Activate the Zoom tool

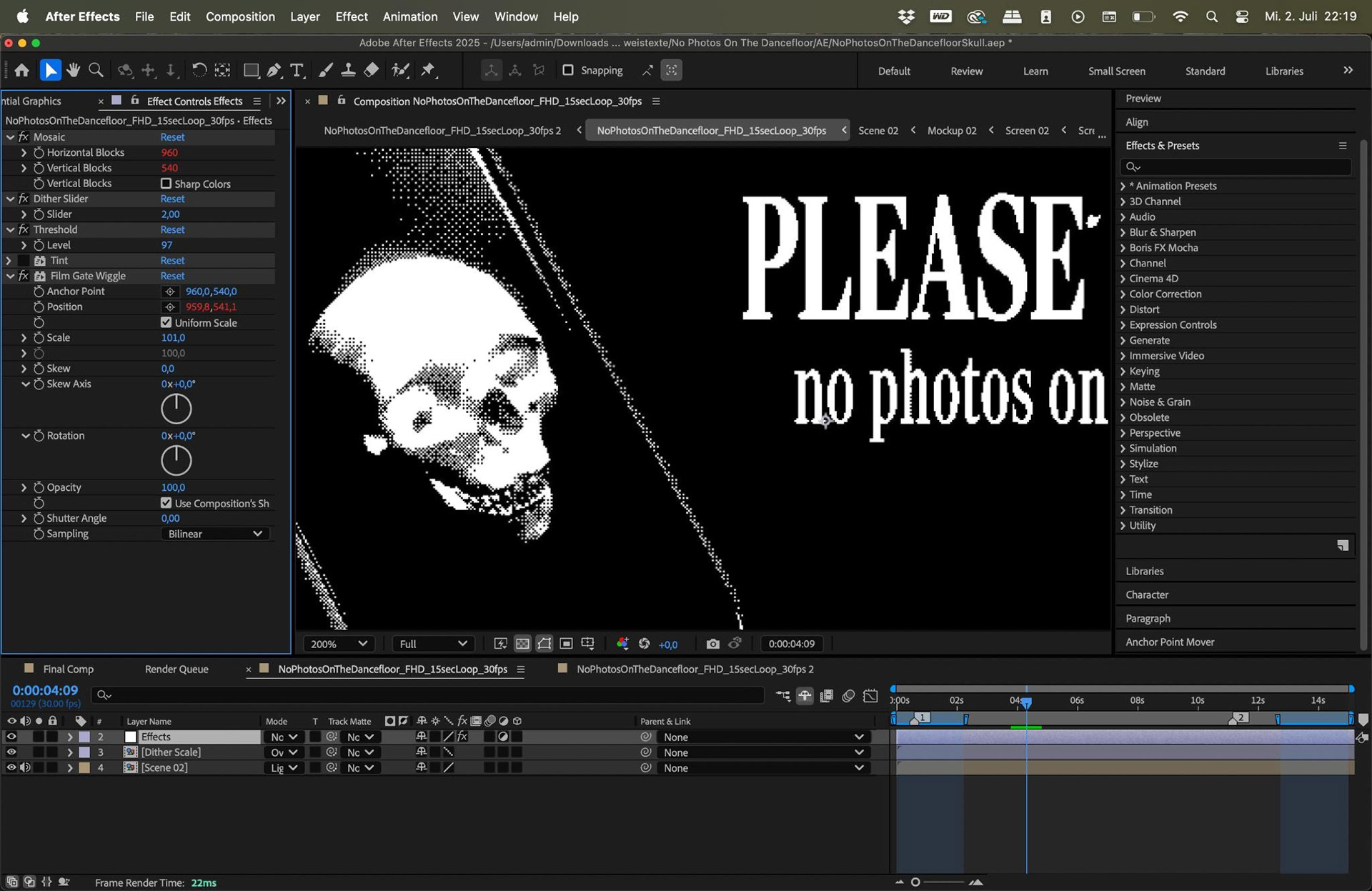click(x=96, y=69)
